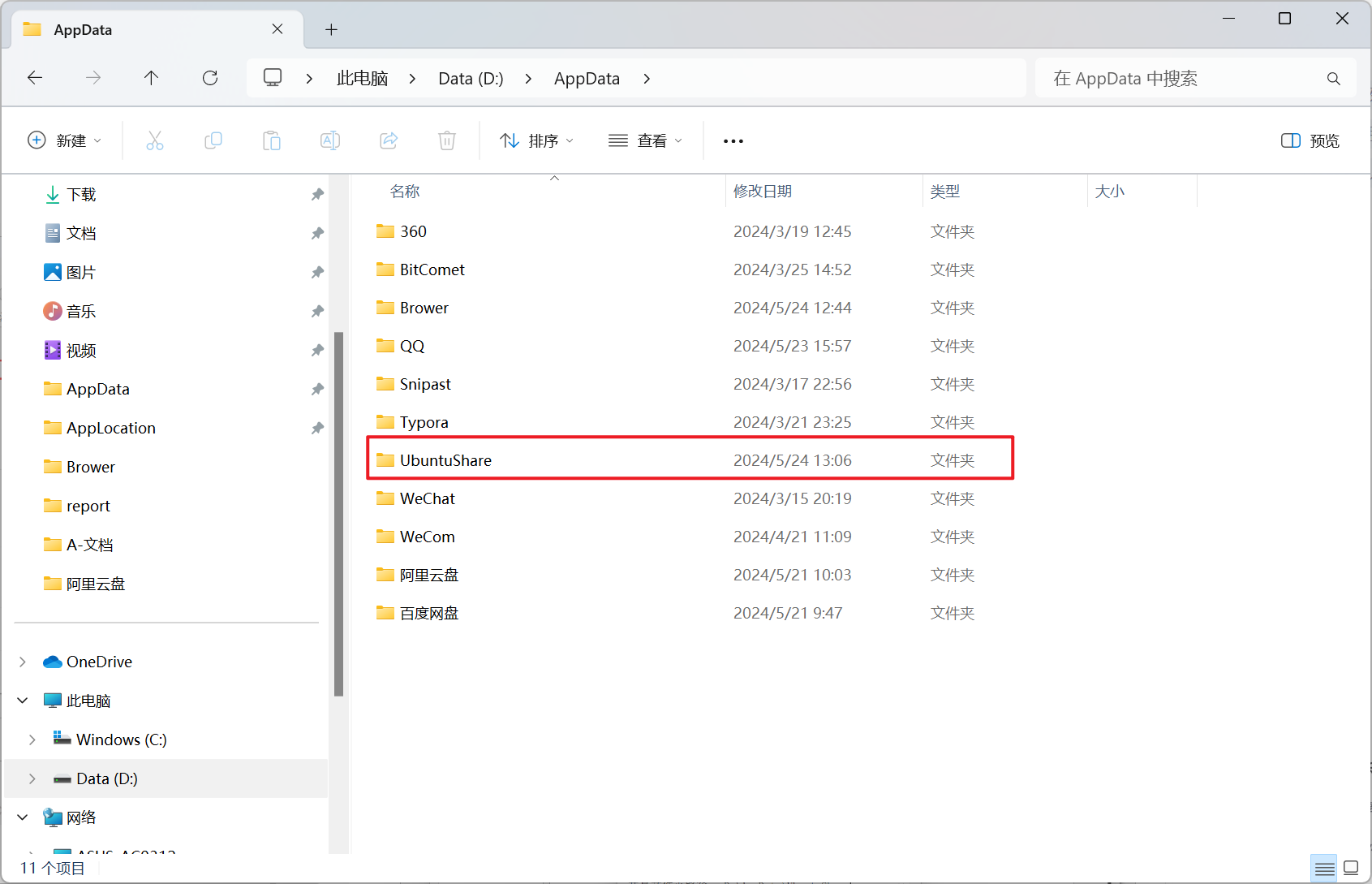Click the Paste clipboard icon
The image size is (1372, 884).
(272, 140)
